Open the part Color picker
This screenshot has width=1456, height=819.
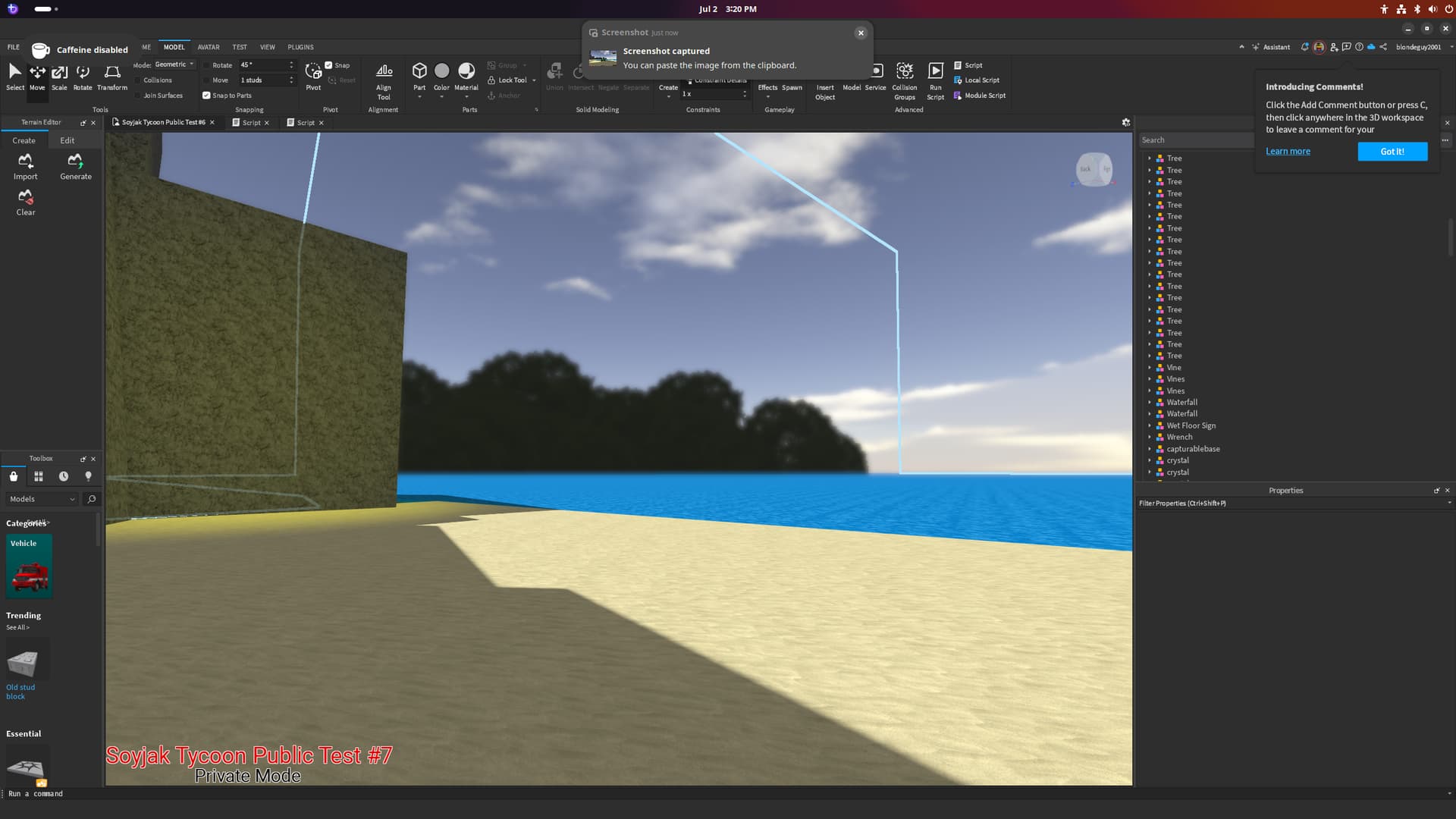(441, 71)
